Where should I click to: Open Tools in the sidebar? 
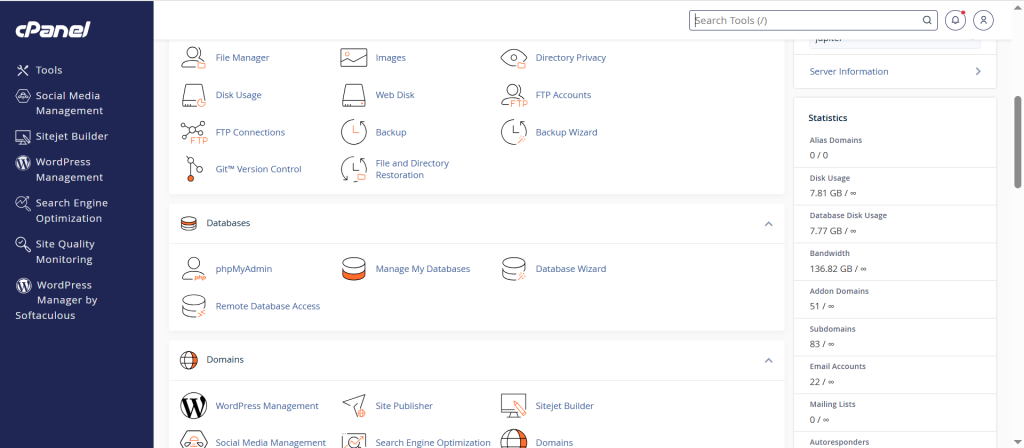coord(49,70)
